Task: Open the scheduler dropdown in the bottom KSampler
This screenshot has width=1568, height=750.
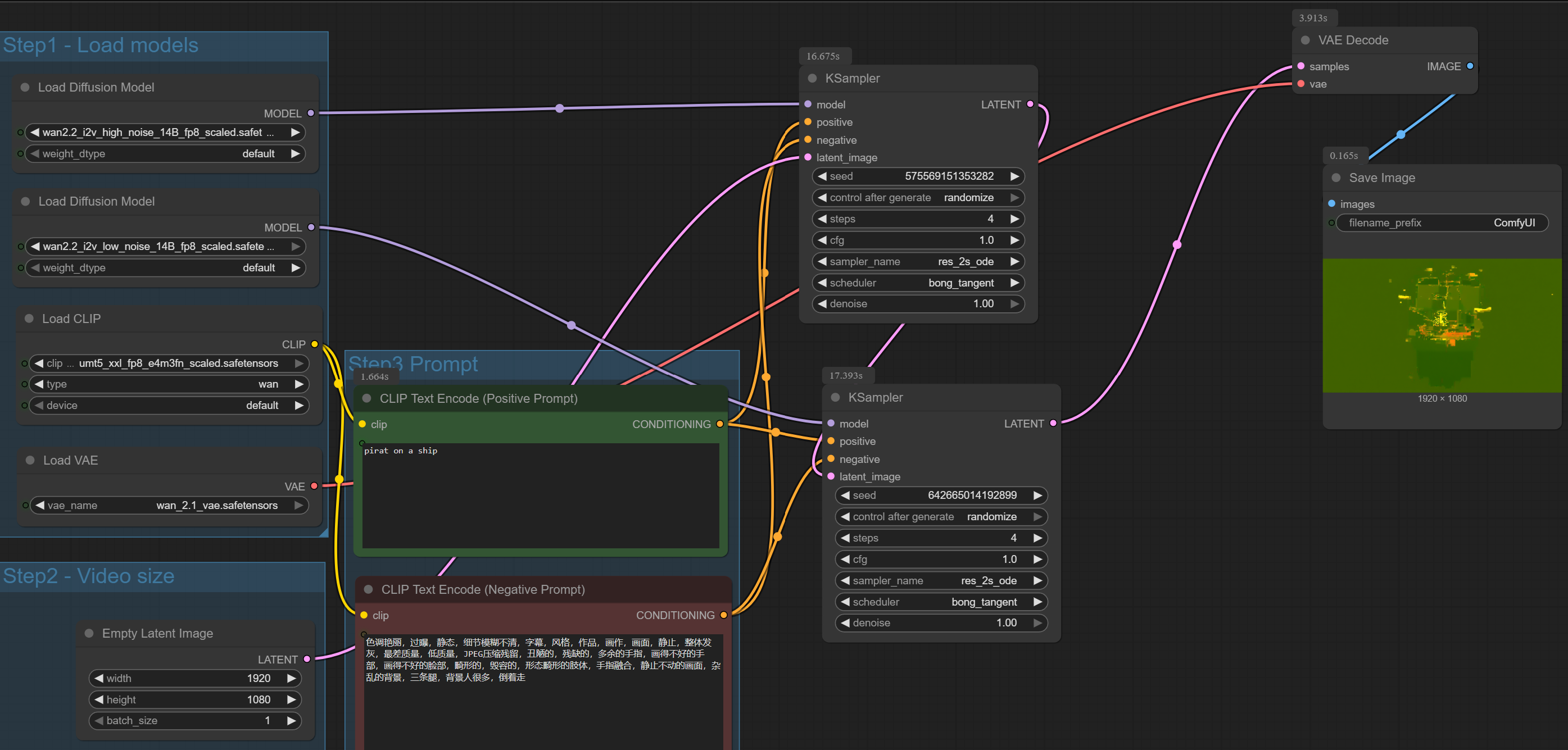Action: click(x=940, y=602)
